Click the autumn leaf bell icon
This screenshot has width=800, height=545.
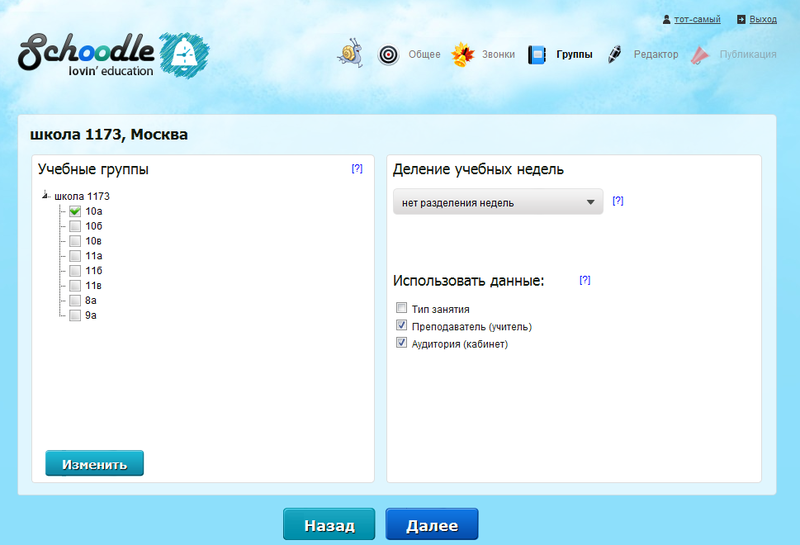click(463, 54)
